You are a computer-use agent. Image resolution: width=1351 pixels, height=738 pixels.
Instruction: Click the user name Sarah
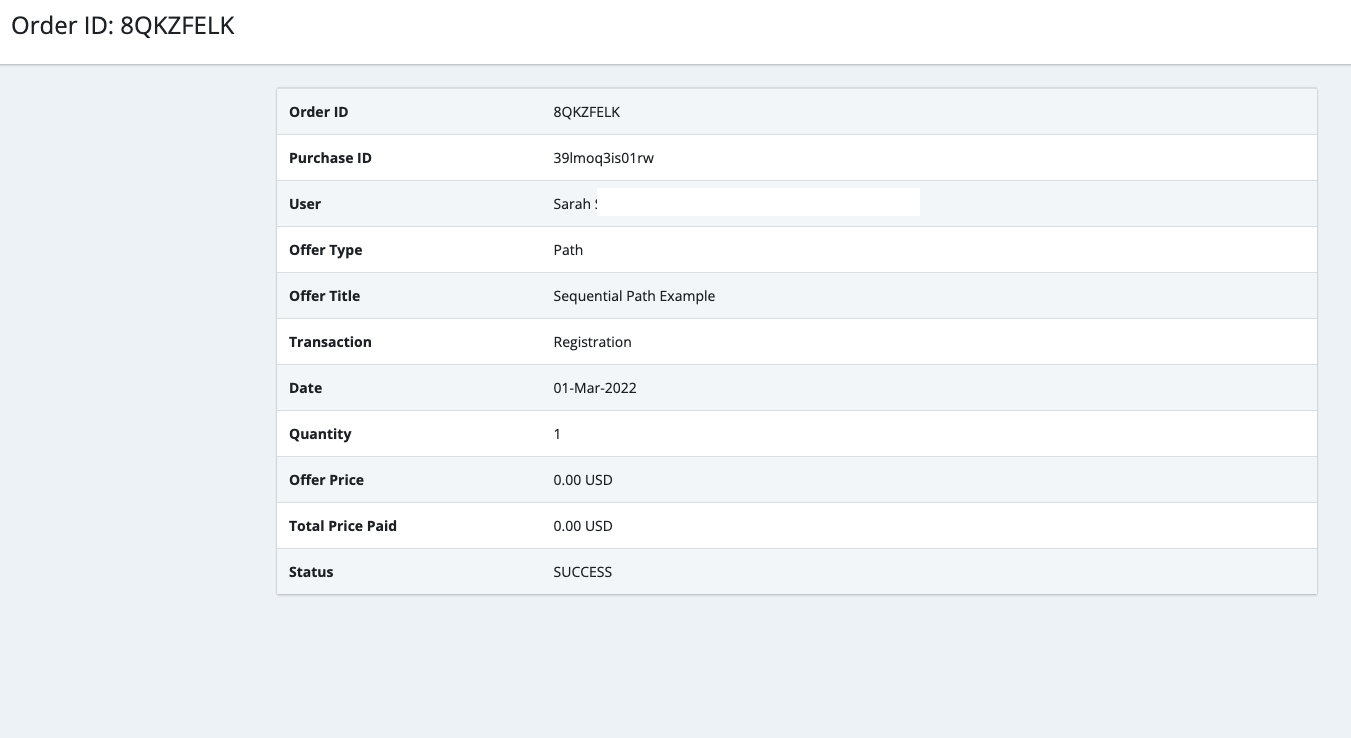coord(572,204)
